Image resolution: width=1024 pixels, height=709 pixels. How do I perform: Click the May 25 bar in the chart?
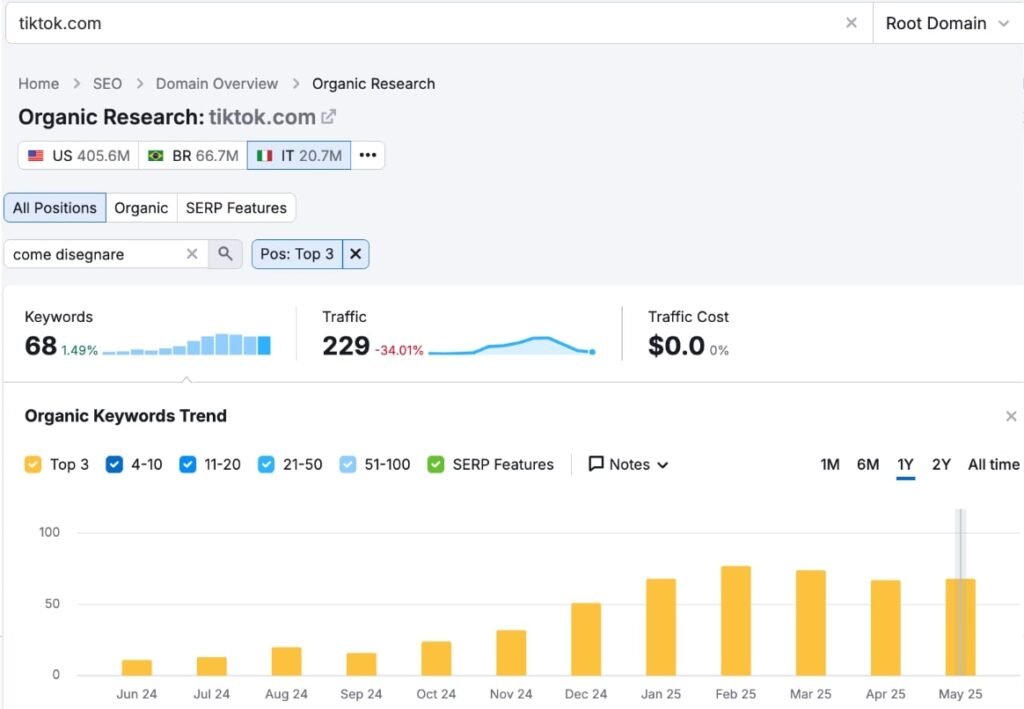[x=961, y=627]
